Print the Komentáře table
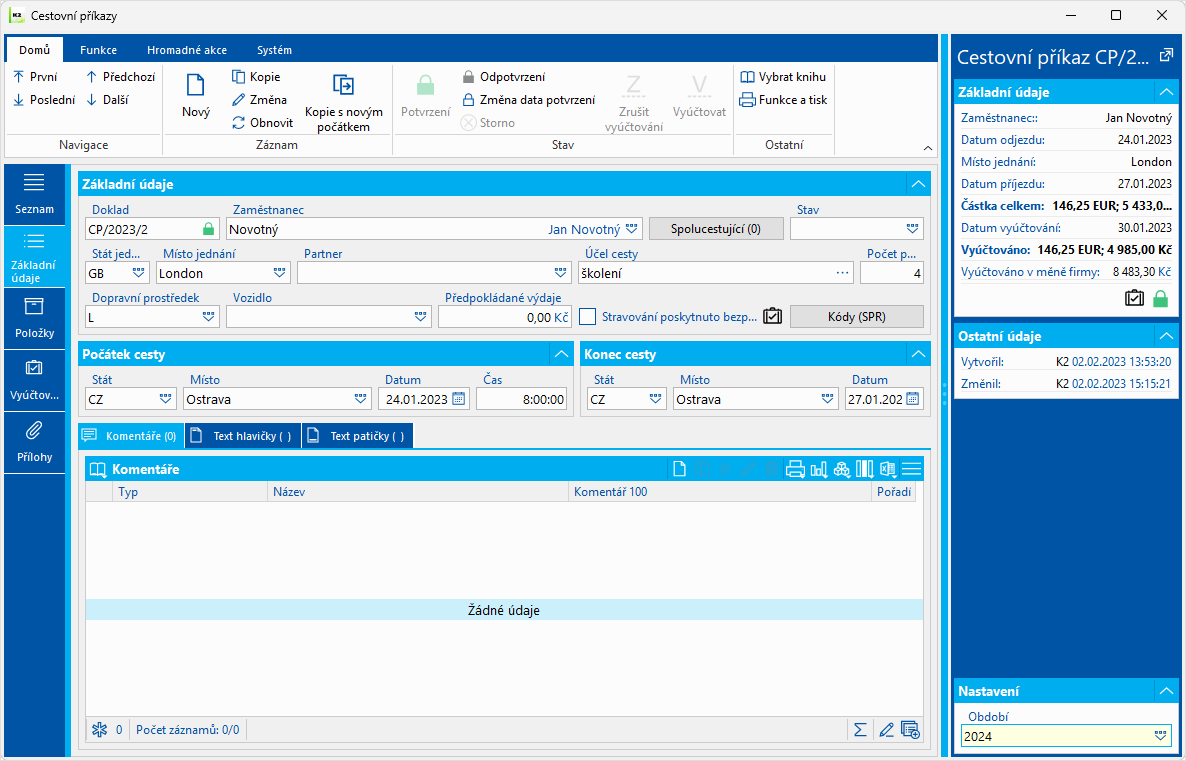Screen dimensions: 1186x761 [795, 470]
